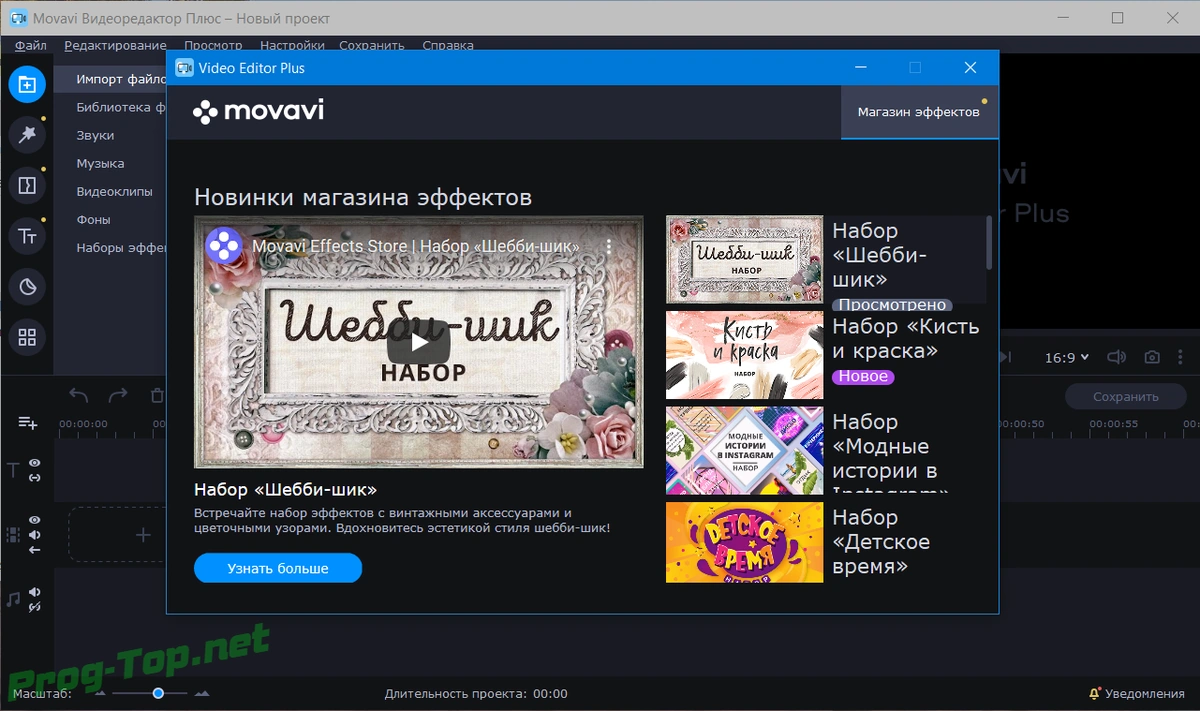This screenshot has height=711, width=1200.
Task: Click the Узнать больше button
Action: 278,568
